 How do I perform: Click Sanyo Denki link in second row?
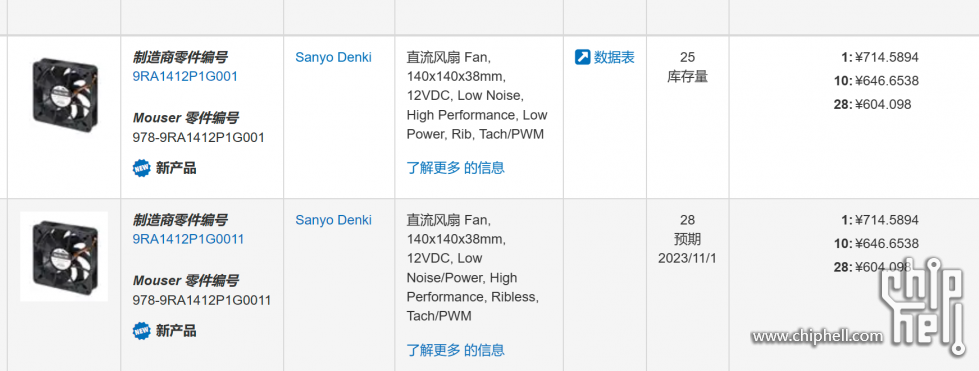333,220
